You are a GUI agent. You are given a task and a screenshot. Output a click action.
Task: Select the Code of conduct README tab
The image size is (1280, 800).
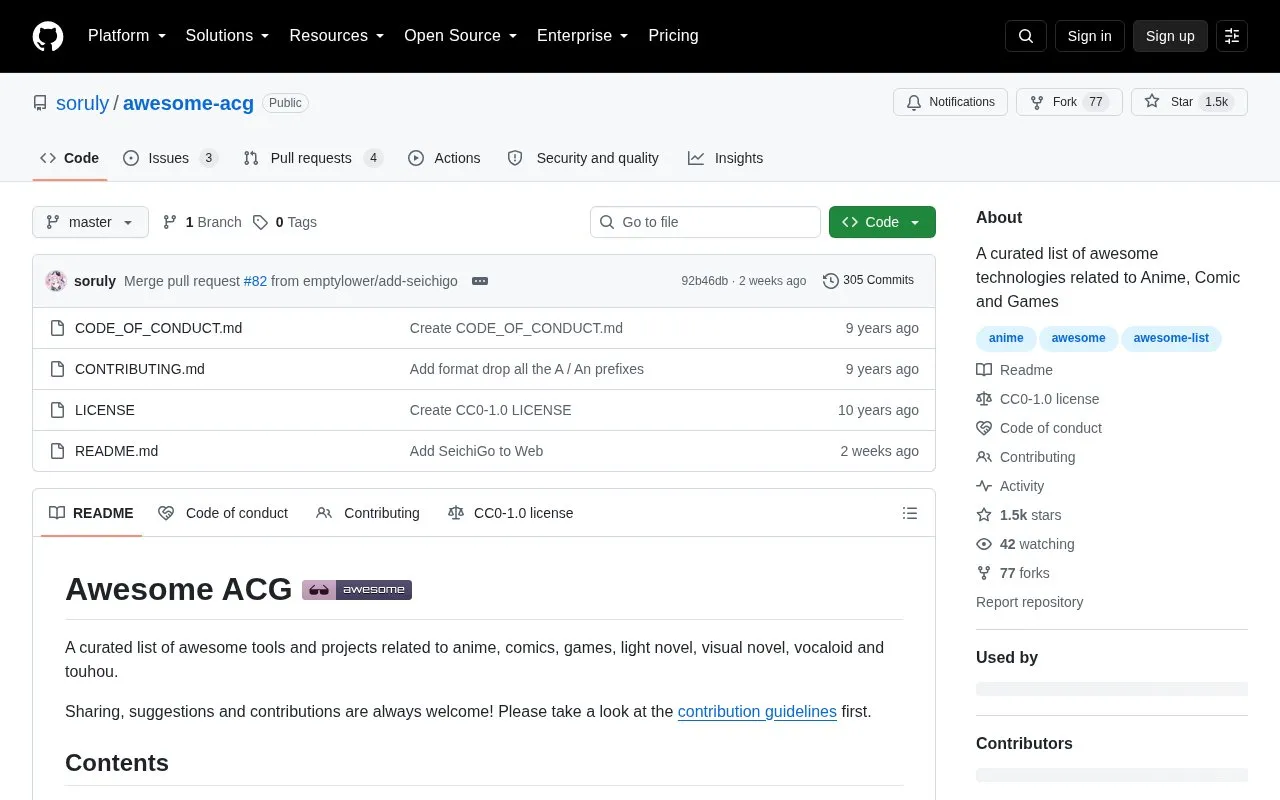pos(223,513)
